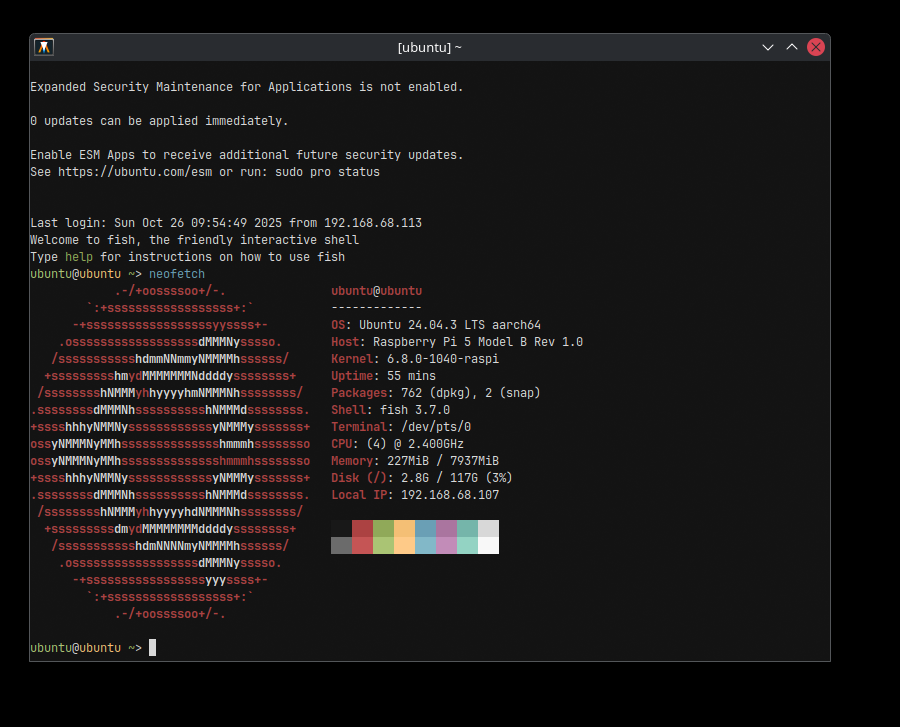Click the "Packages: 762 (dpkg), 2 (snap)" line
Viewport: 900px width, 727px height.
click(436, 393)
